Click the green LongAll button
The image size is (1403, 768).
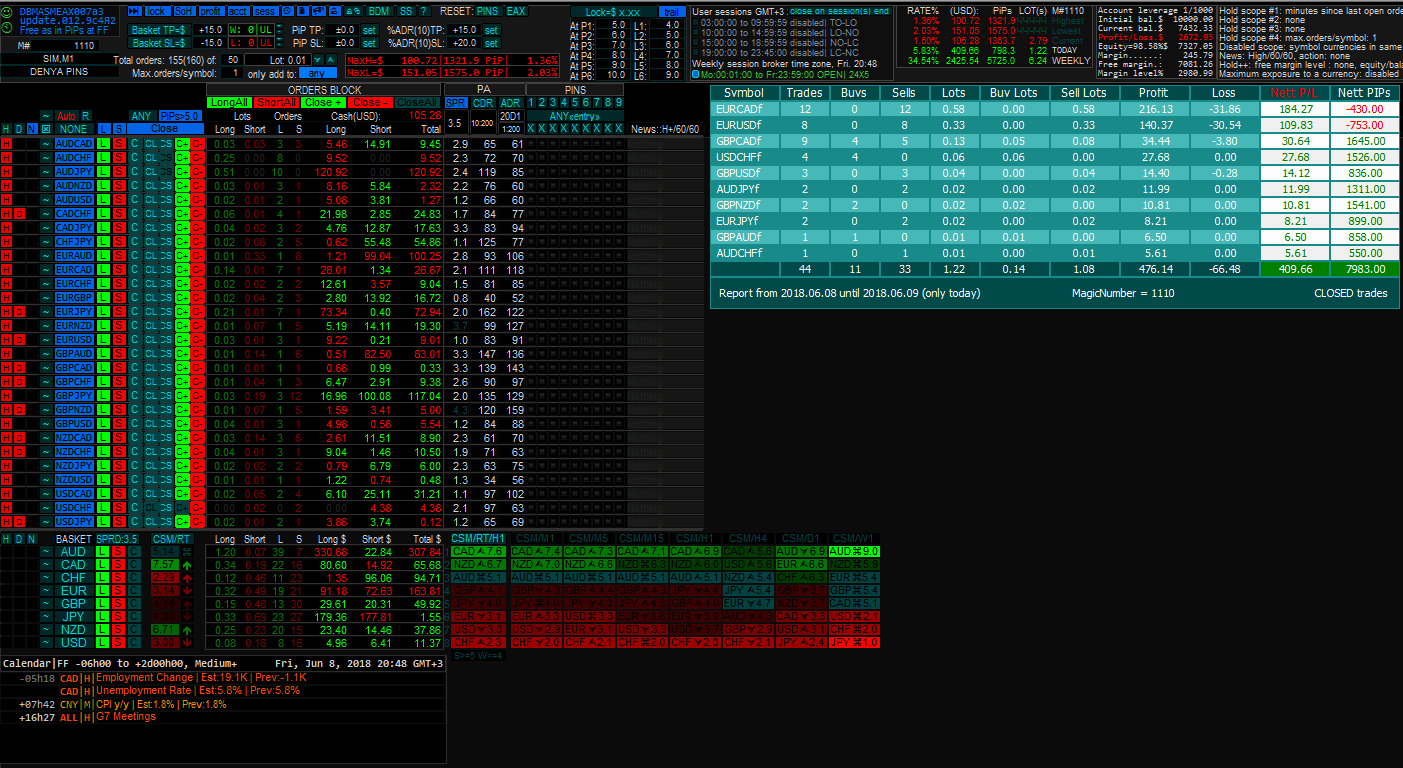[229, 102]
